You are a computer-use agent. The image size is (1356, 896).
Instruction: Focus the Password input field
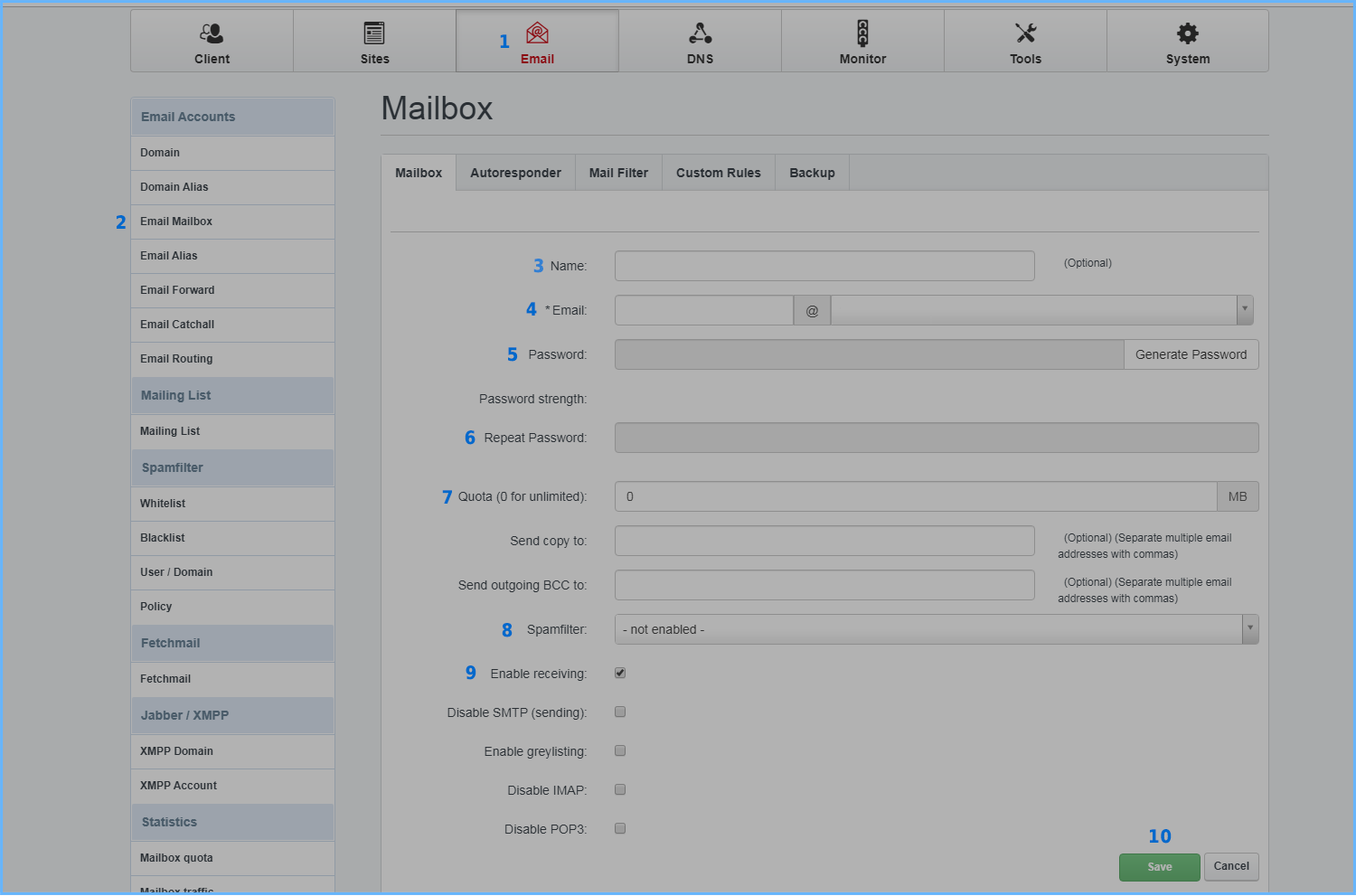coord(869,354)
